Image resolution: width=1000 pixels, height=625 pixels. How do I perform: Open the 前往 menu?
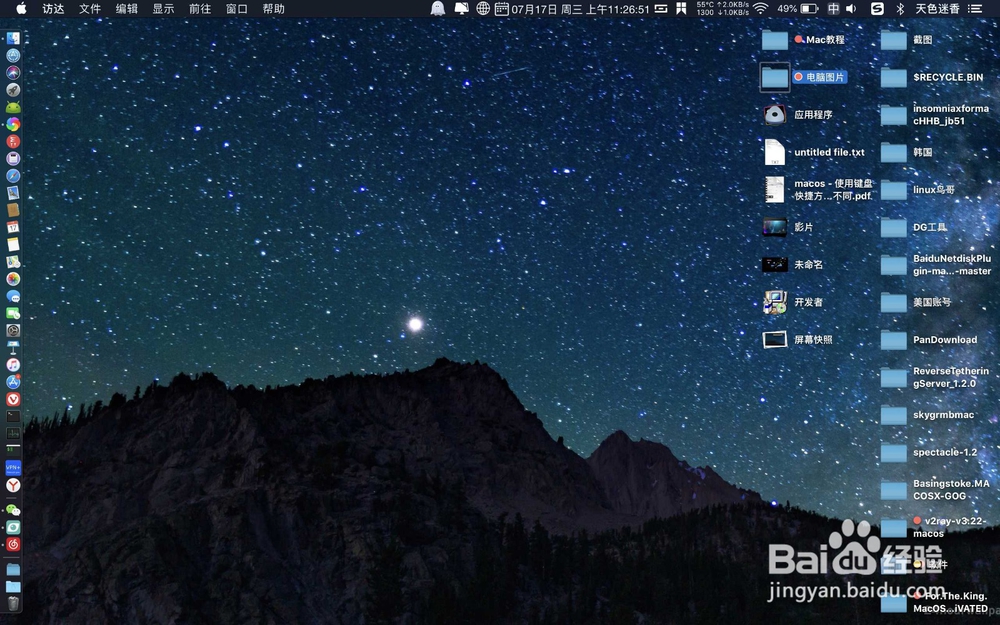[200, 8]
